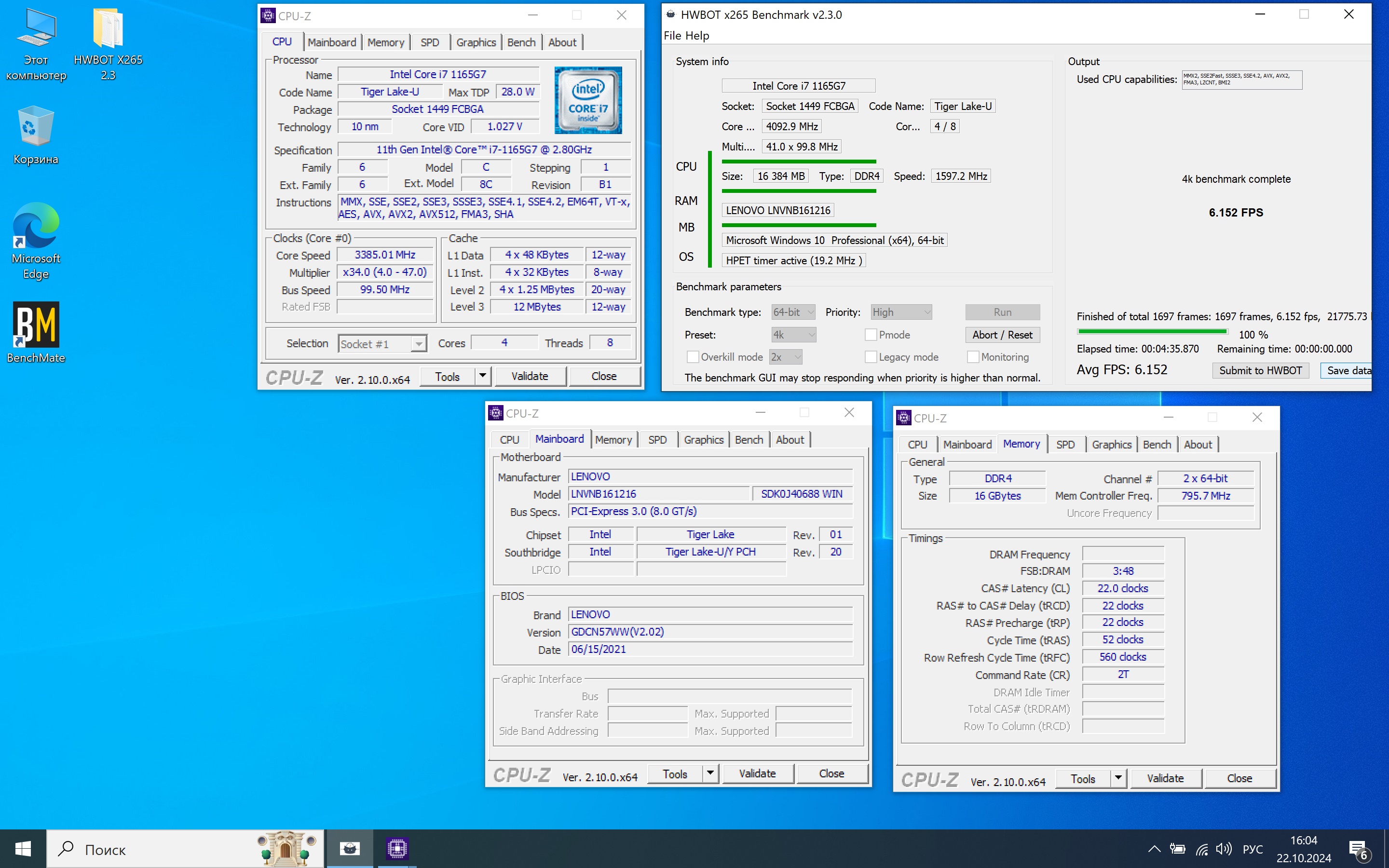
Task: Click the search magnifier icon in taskbar
Action: [x=67, y=849]
